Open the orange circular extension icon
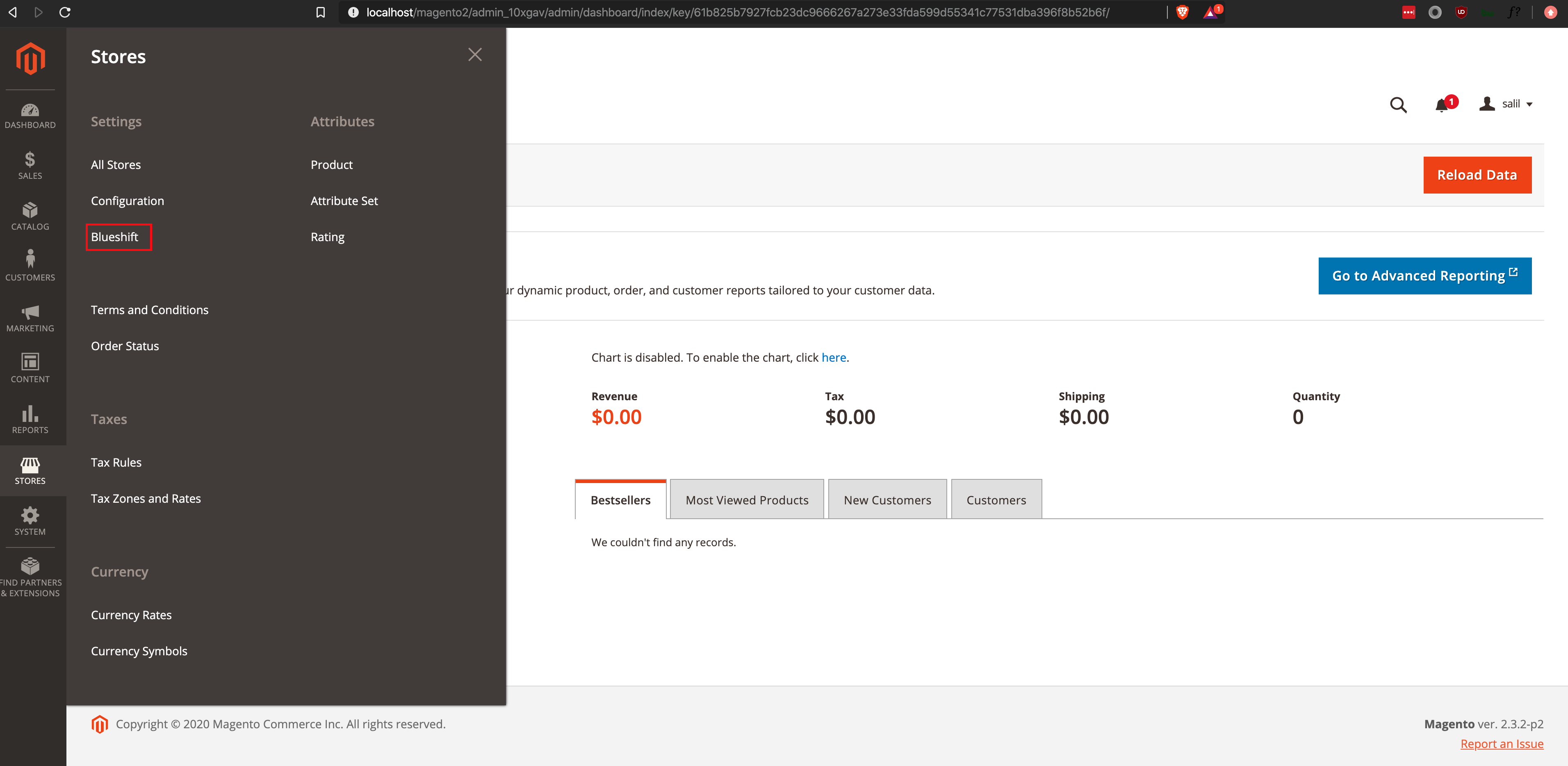 [x=1550, y=12]
